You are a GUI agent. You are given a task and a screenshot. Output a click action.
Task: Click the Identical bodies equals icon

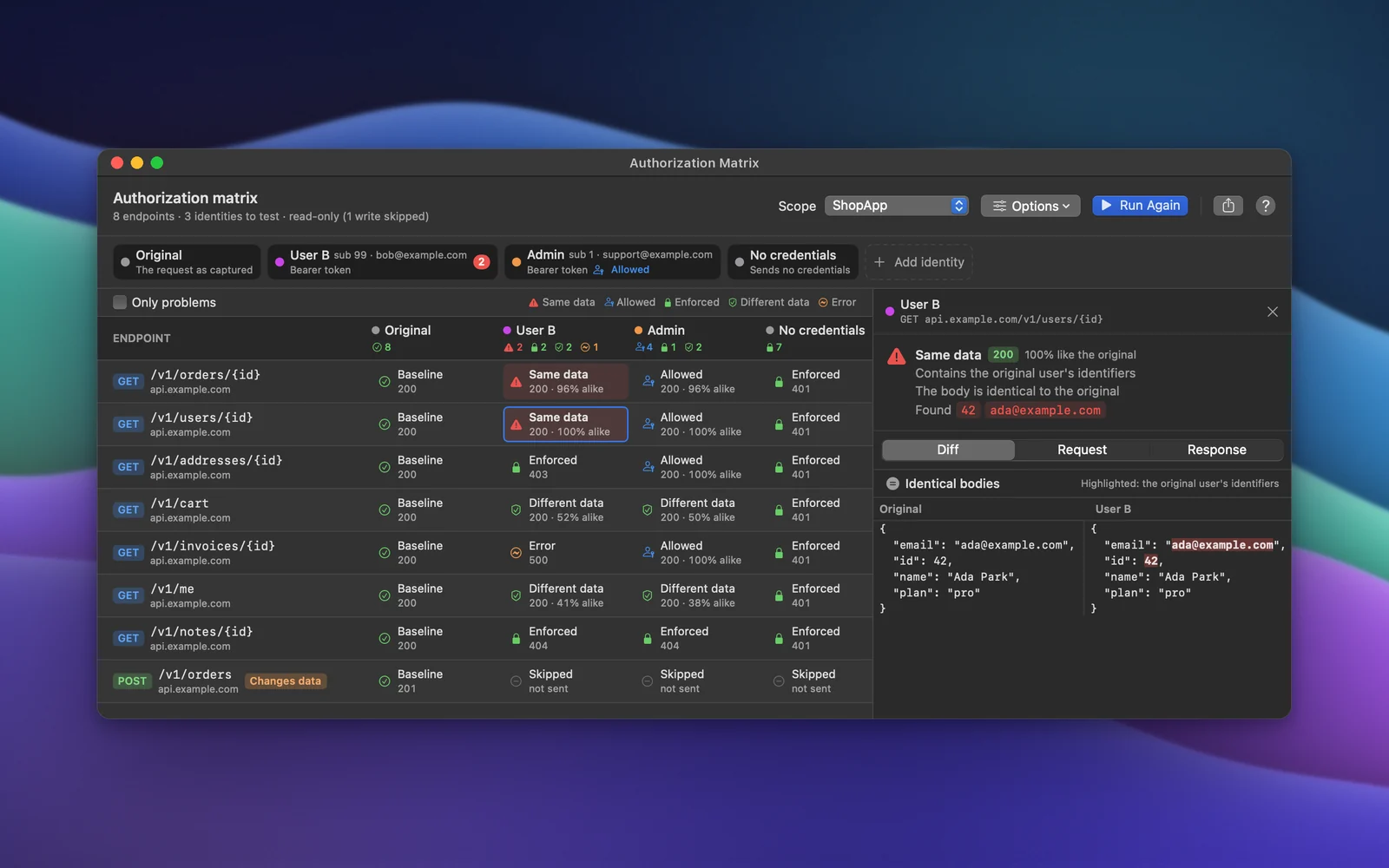[892, 483]
